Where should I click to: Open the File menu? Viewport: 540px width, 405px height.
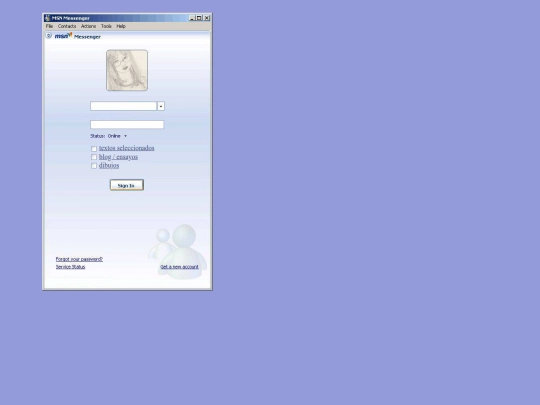[x=49, y=26]
